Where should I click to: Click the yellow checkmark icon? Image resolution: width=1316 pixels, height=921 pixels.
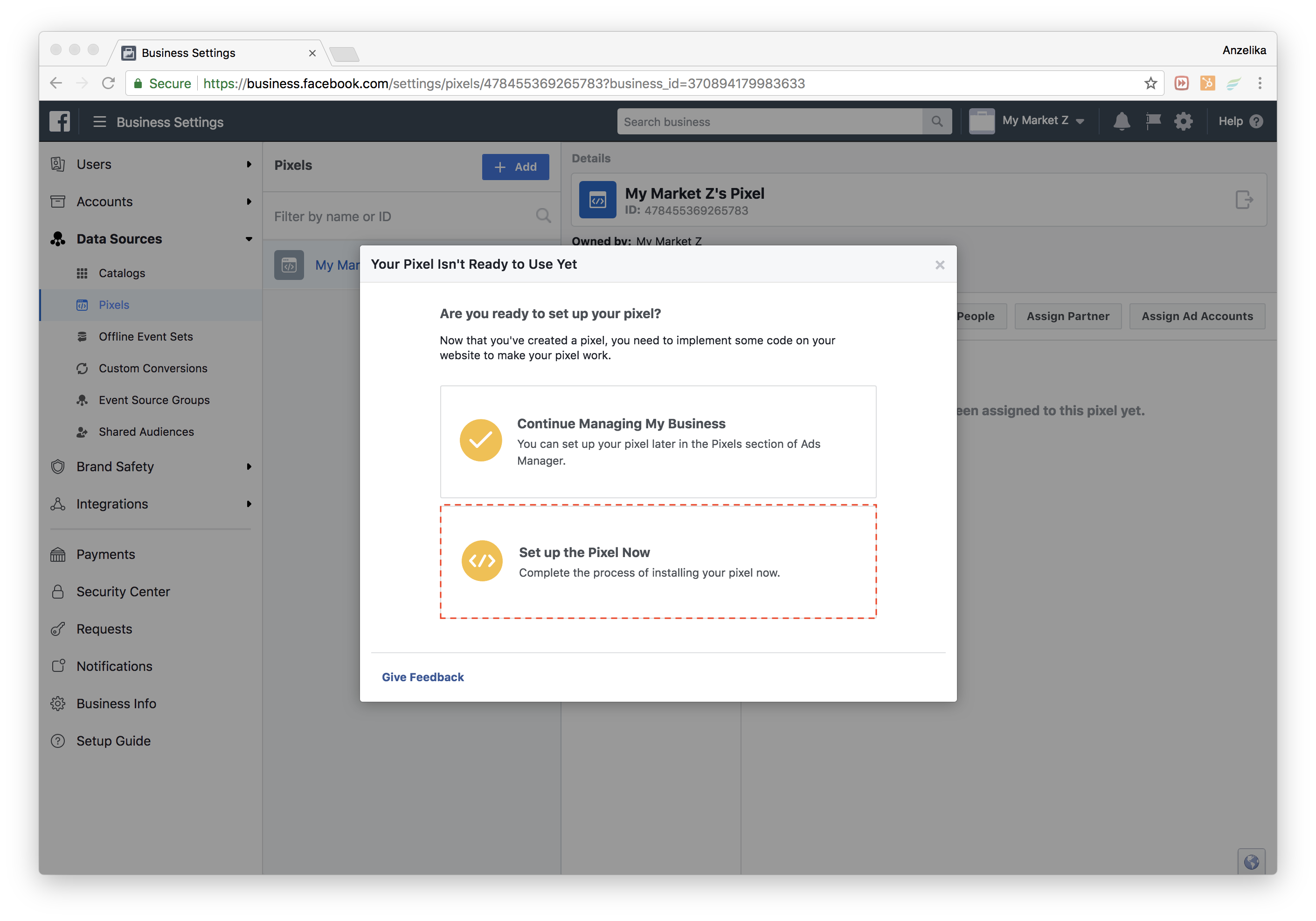(480, 440)
